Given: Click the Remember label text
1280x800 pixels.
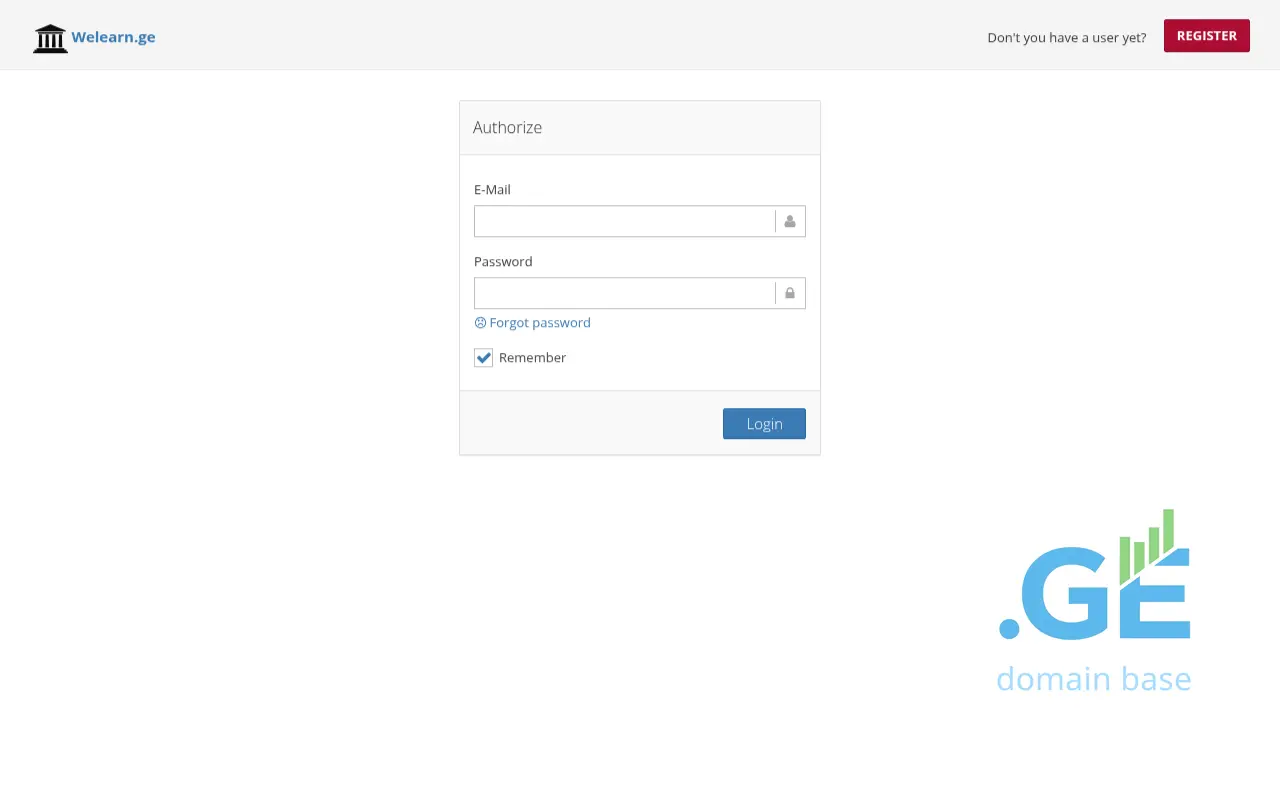Looking at the screenshot, I should click(532, 358).
